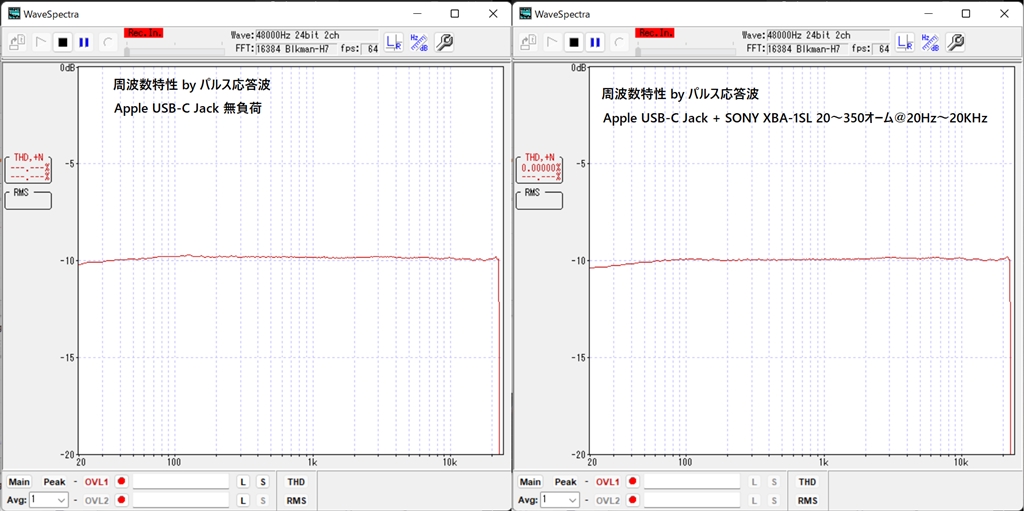The height and width of the screenshot is (511, 1024).
Task: Click the THD,+N readout panel in right window
Action: click(x=539, y=168)
